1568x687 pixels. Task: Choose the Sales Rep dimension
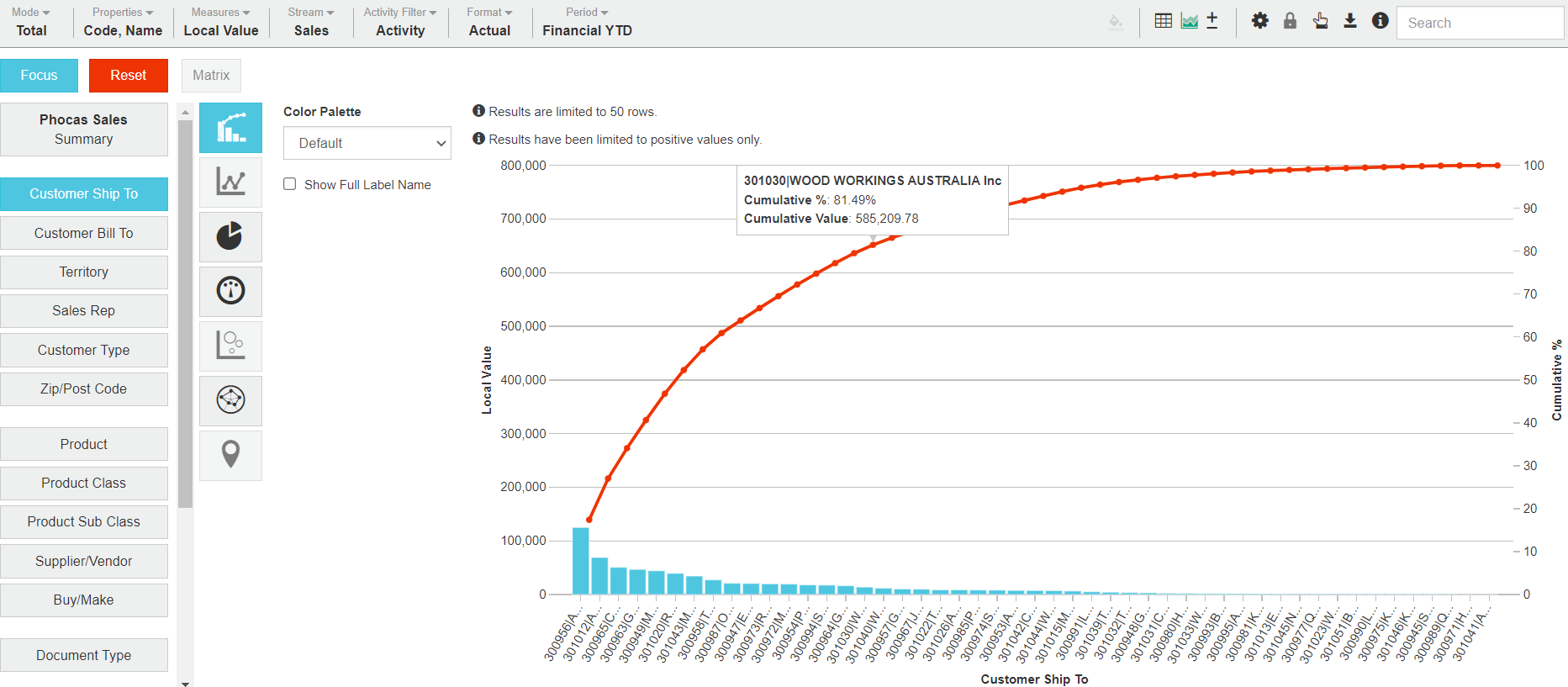coord(84,310)
